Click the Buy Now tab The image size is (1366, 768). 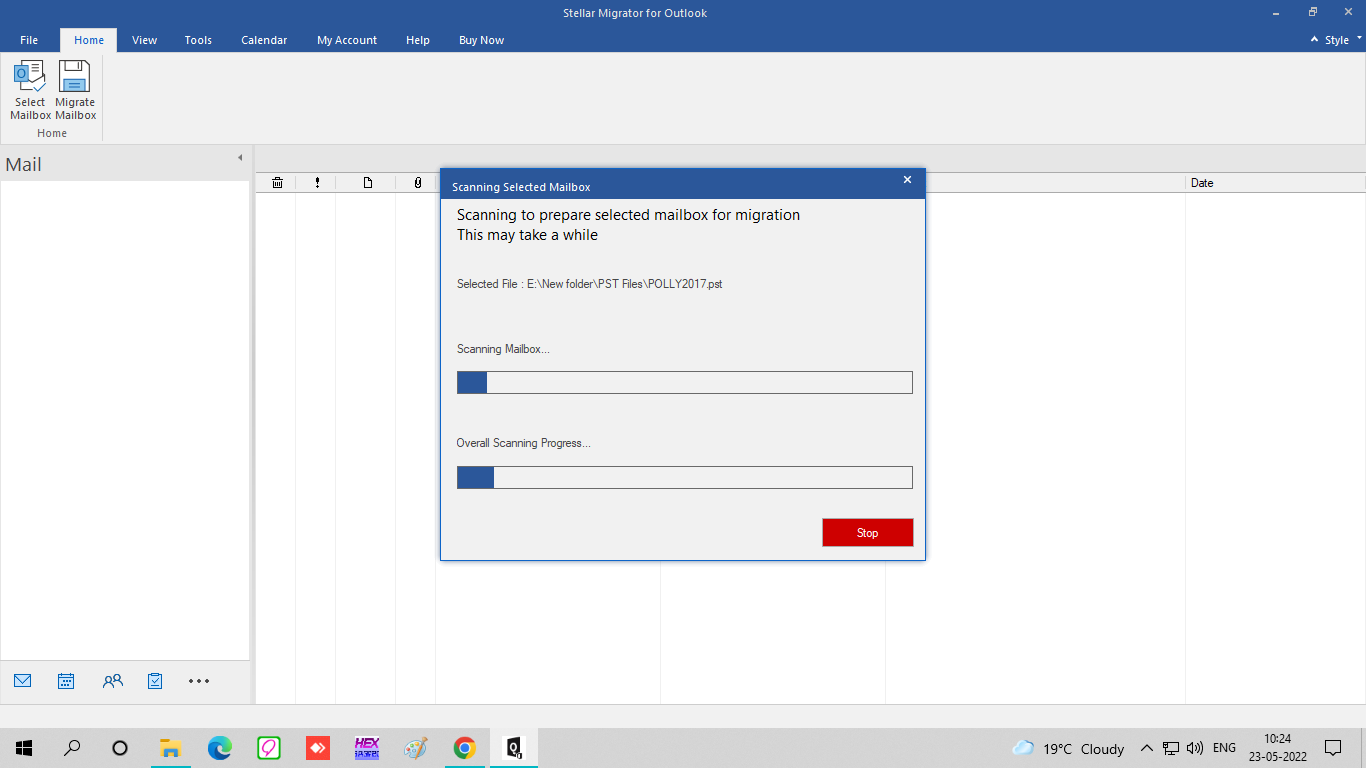click(x=481, y=40)
